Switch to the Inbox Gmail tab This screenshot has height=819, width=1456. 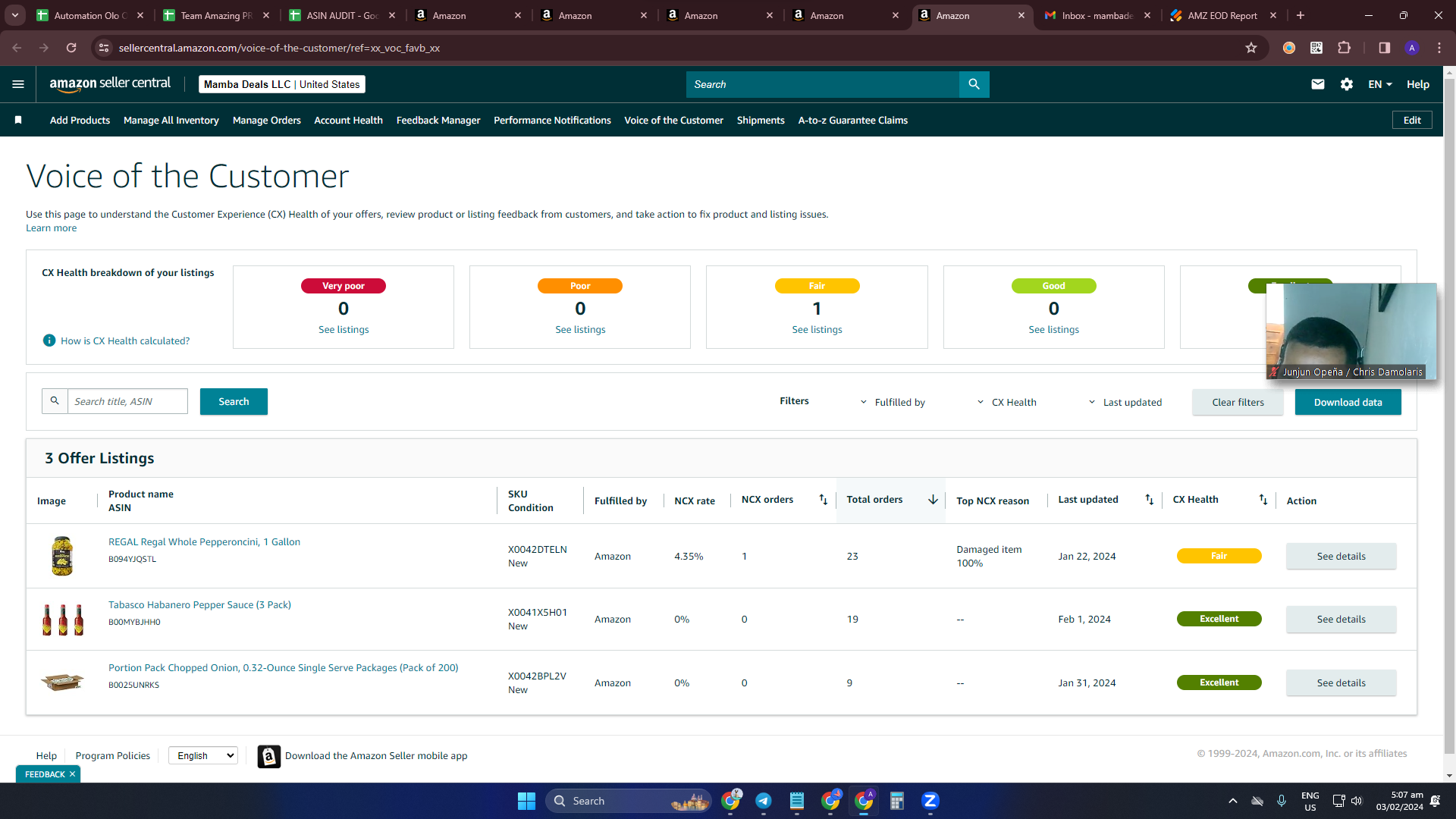point(1097,15)
